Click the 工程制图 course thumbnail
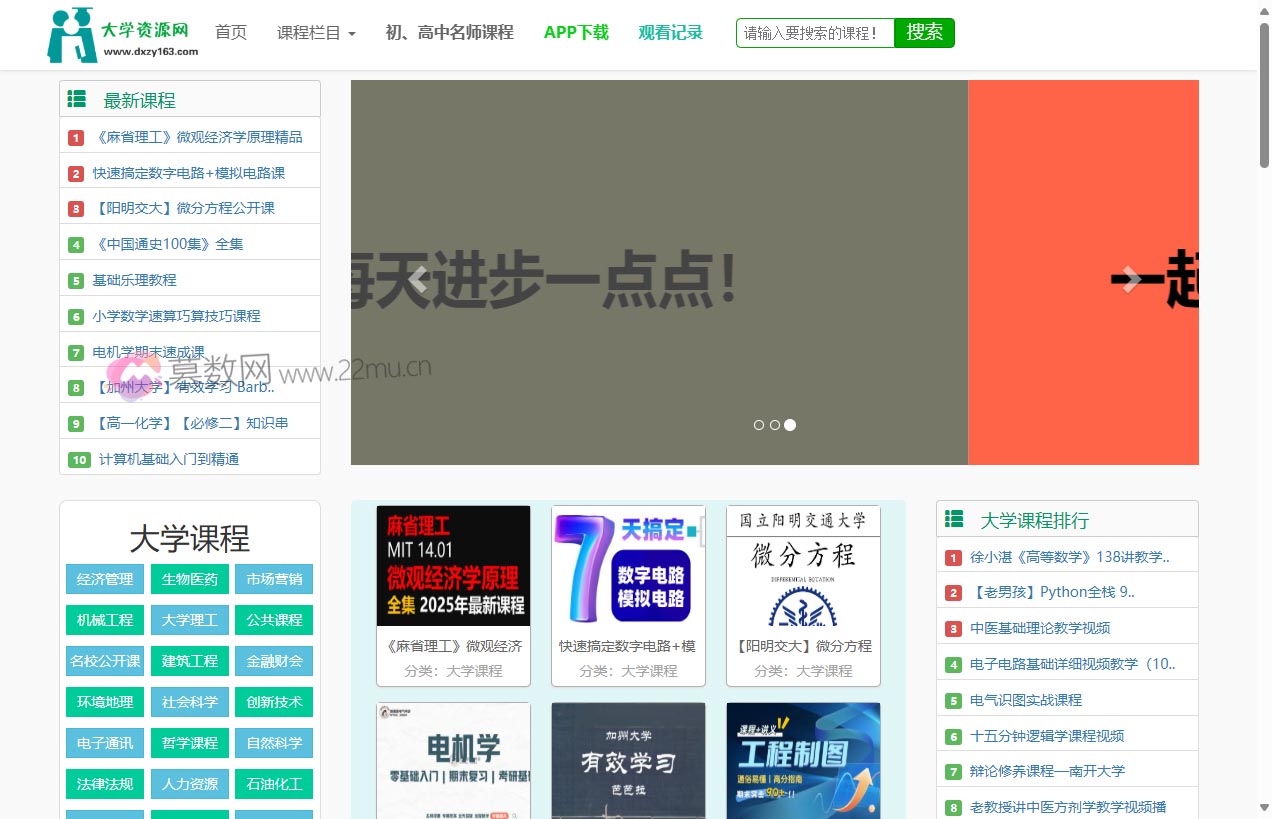Viewport: 1272px width, 819px height. tap(803, 760)
